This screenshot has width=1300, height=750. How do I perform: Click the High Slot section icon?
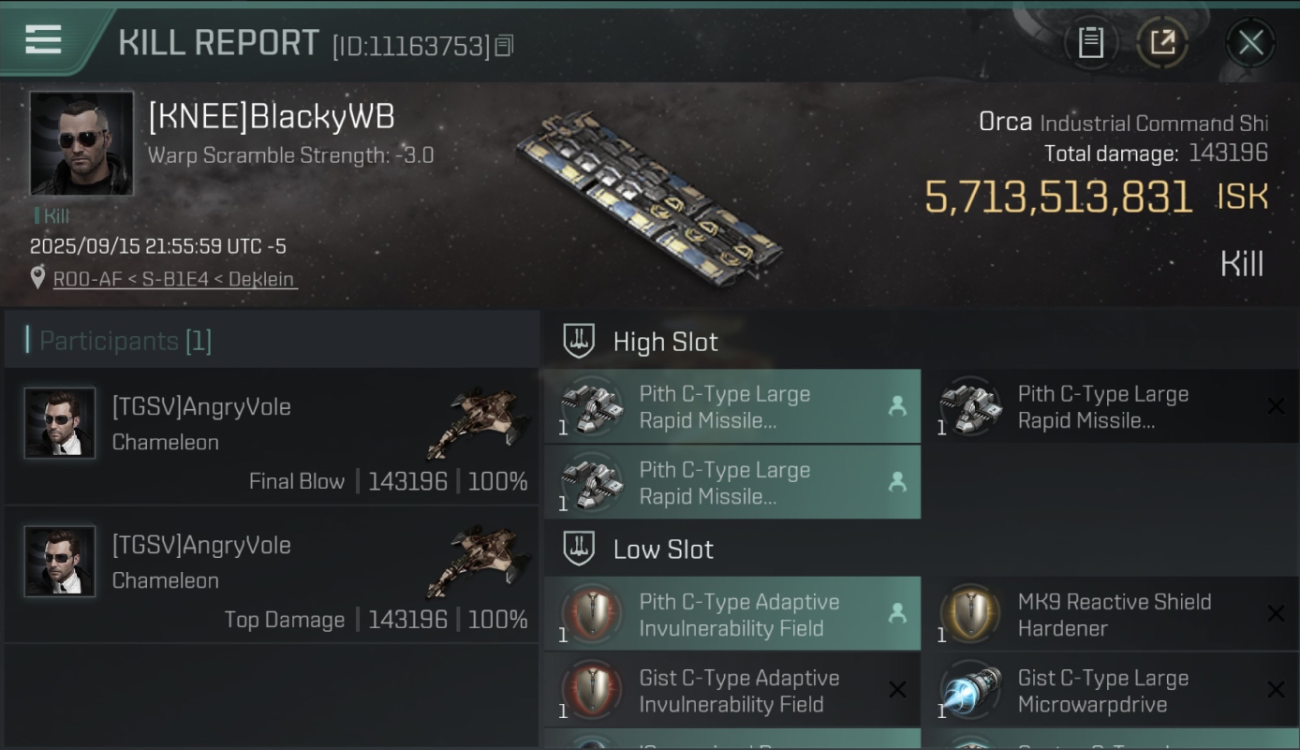point(579,341)
